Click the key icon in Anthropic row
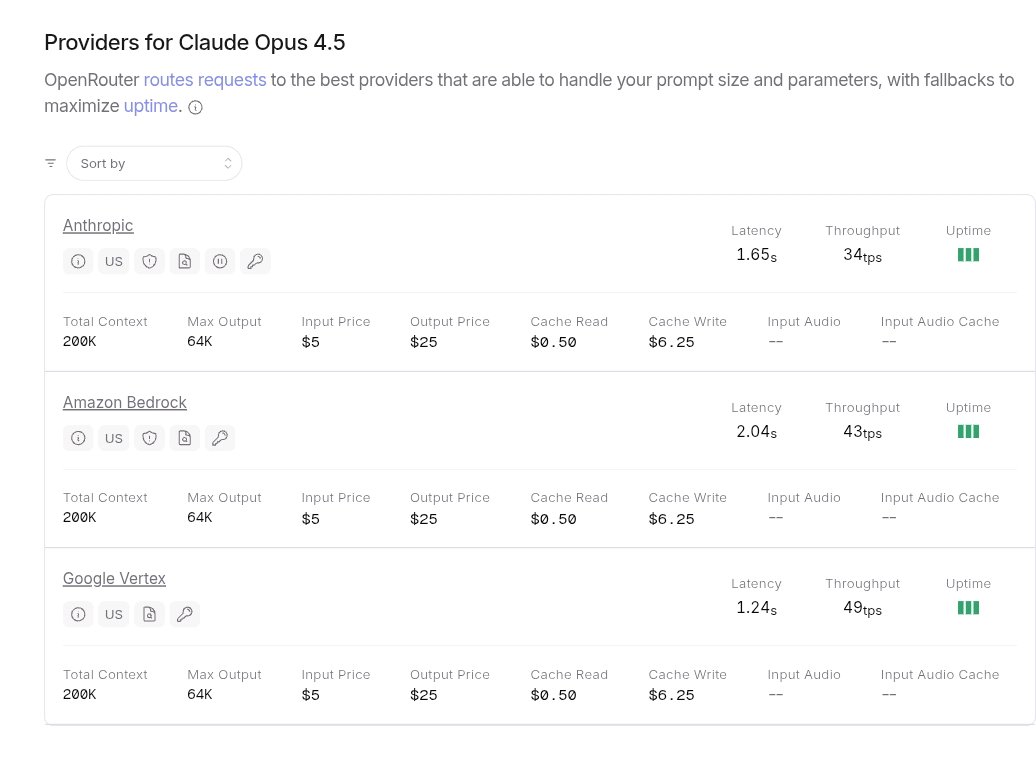The height and width of the screenshot is (760, 1036). pos(255,261)
